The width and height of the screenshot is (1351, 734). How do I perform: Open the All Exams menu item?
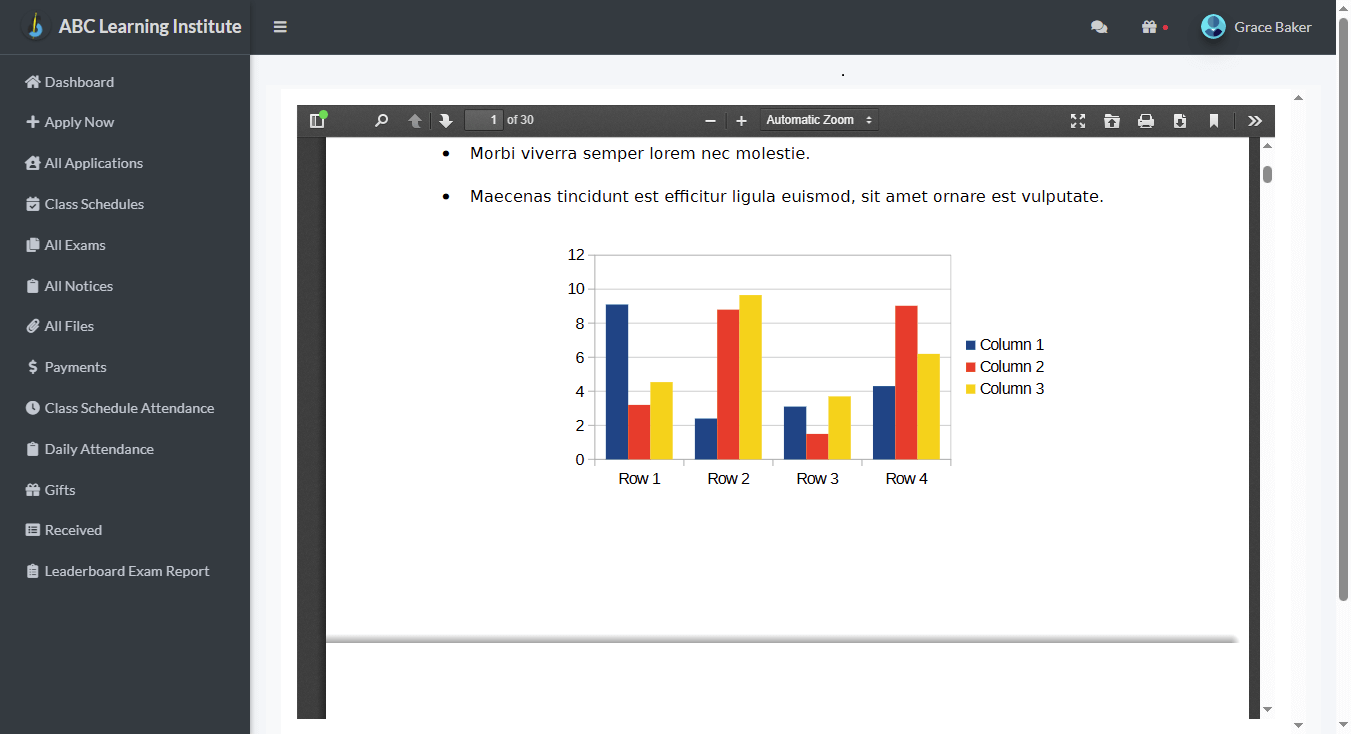pos(75,245)
